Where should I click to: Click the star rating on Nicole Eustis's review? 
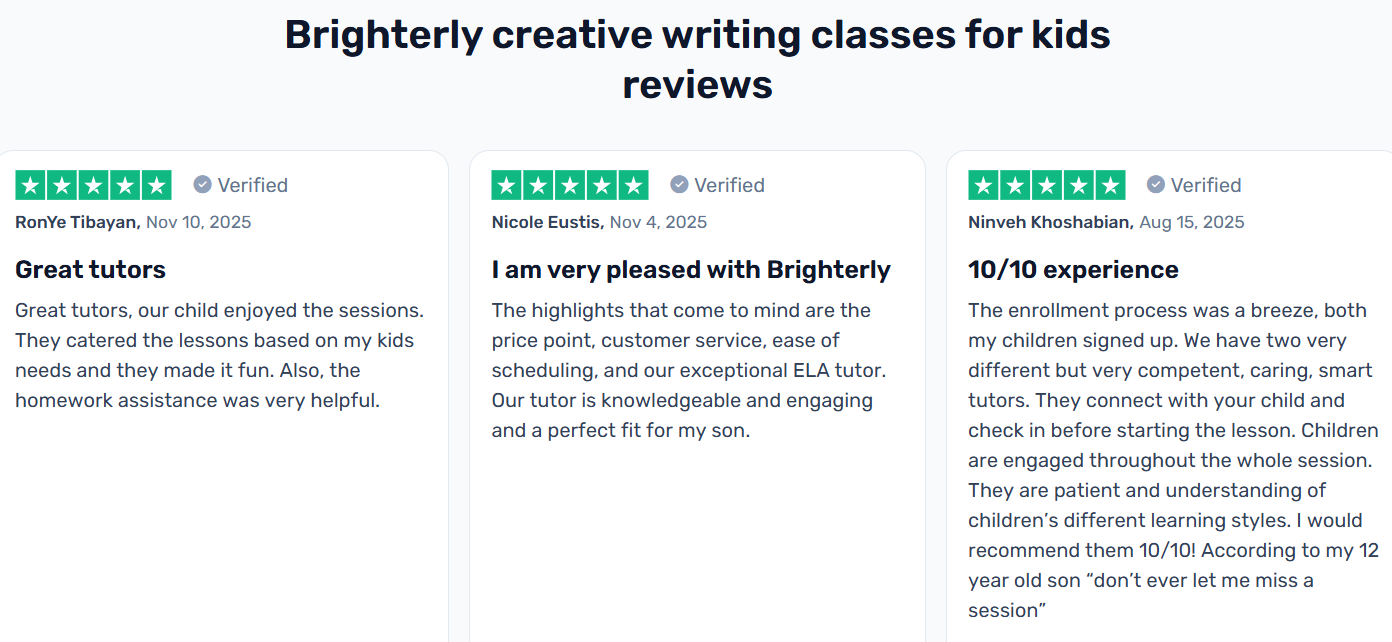[570, 185]
